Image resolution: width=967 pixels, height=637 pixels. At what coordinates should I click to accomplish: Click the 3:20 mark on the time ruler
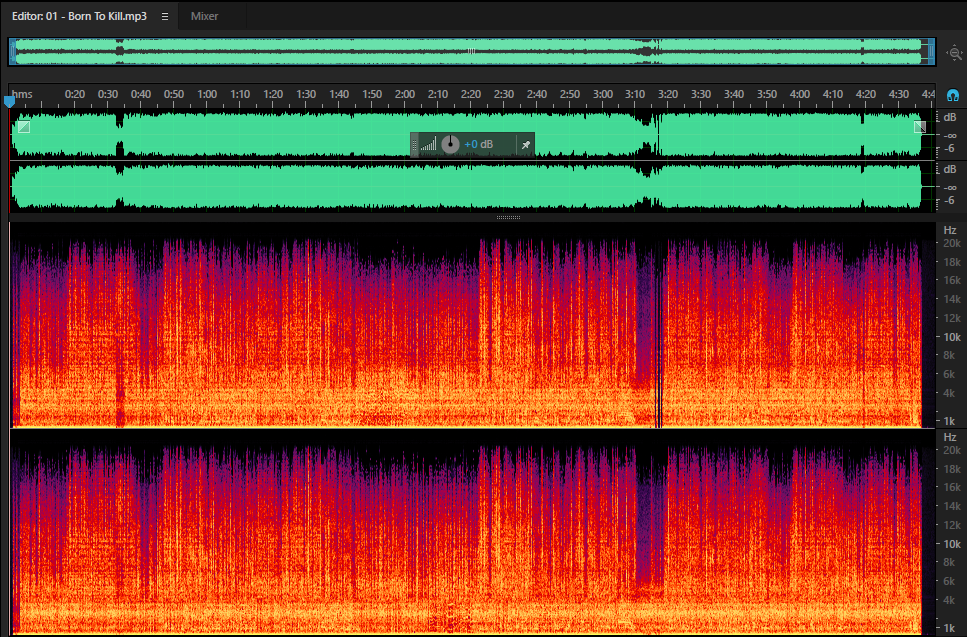668,94
